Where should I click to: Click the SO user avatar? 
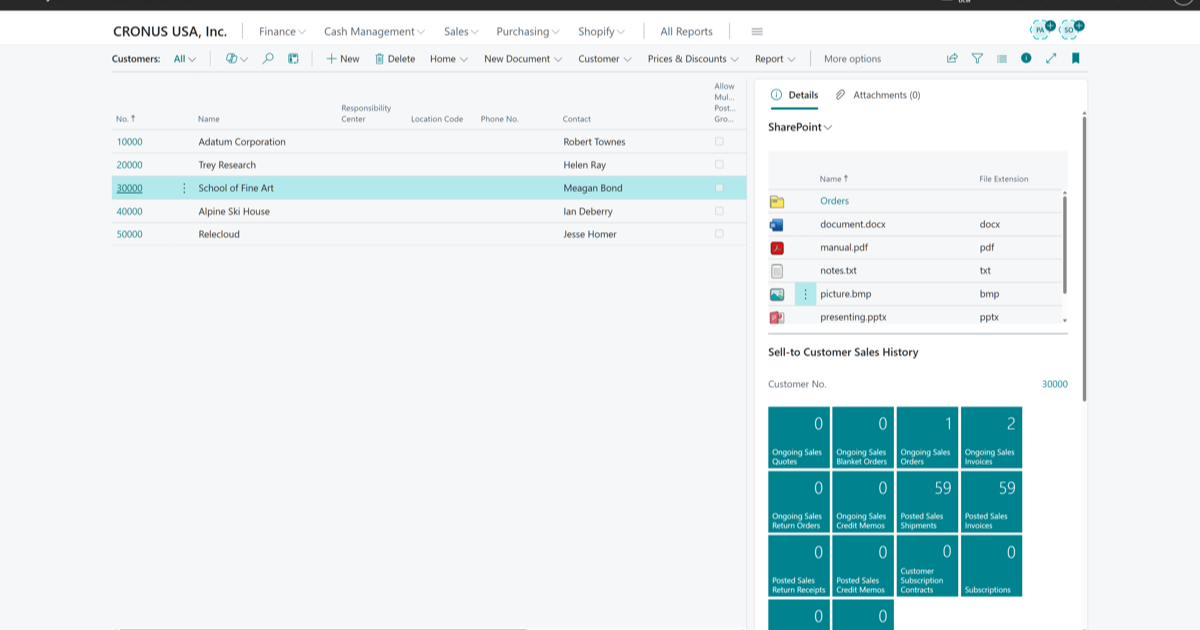pos(1071,30)
